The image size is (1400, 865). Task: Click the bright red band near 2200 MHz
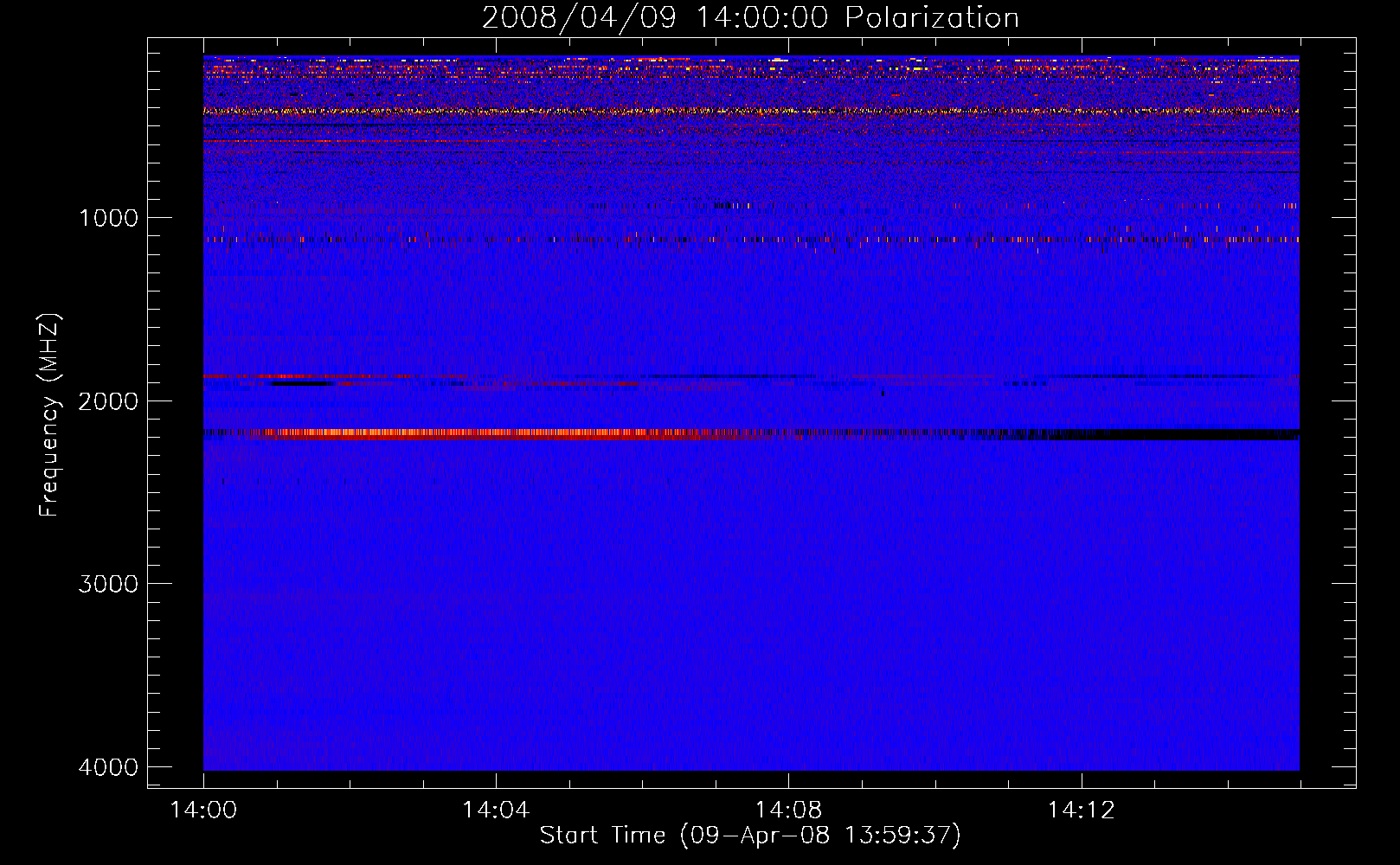[x=485, y=434]
